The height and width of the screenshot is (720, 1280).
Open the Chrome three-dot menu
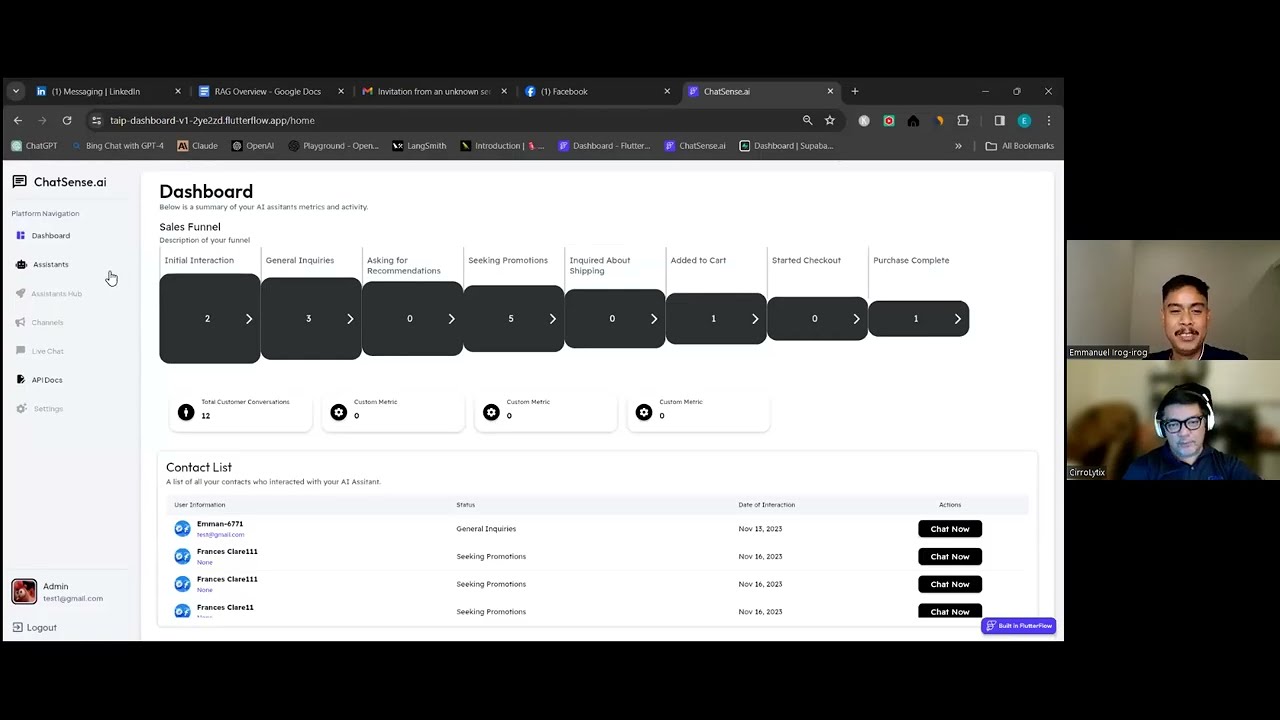pos(1048,120)
